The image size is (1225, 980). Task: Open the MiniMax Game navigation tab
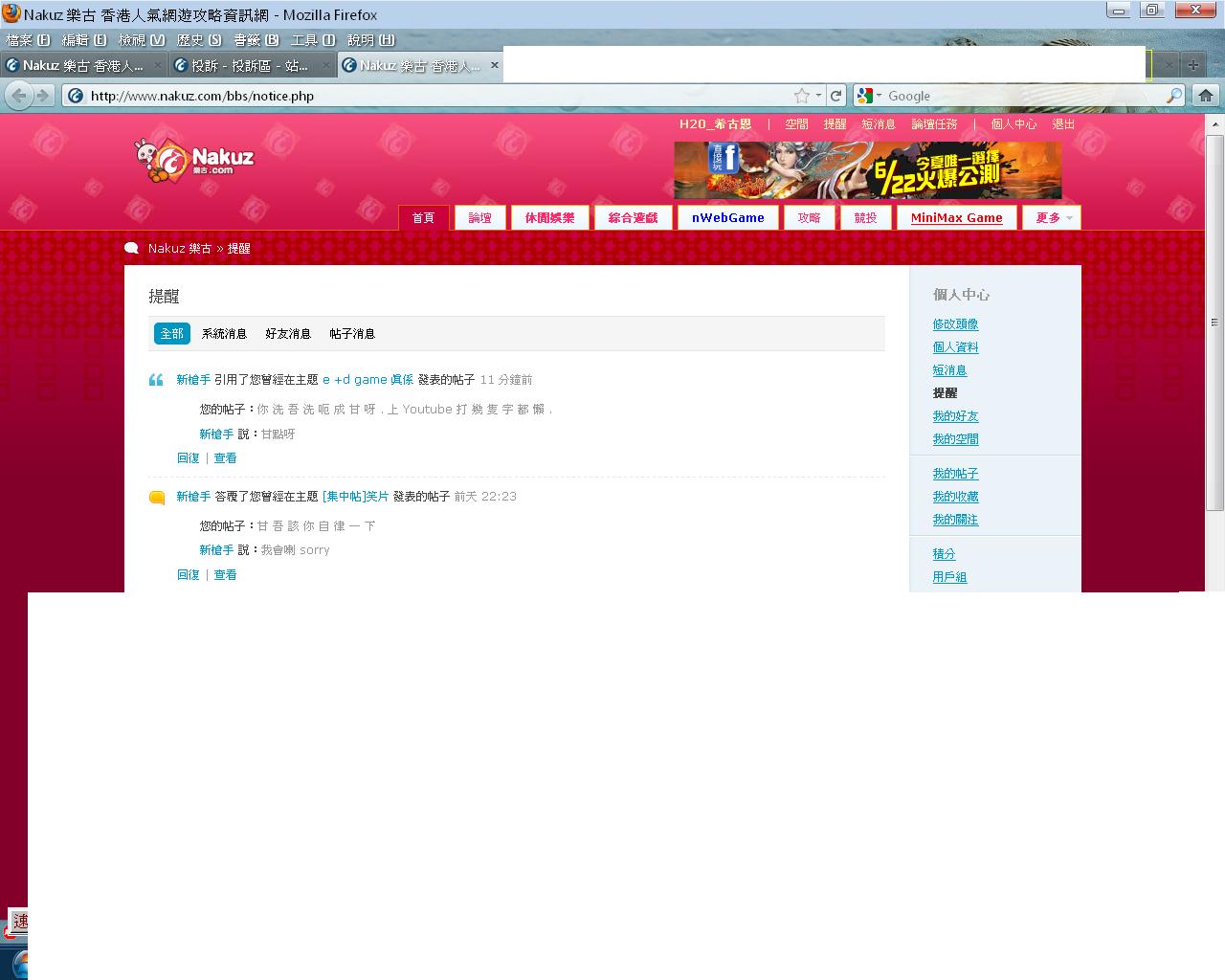coord(957,217)
